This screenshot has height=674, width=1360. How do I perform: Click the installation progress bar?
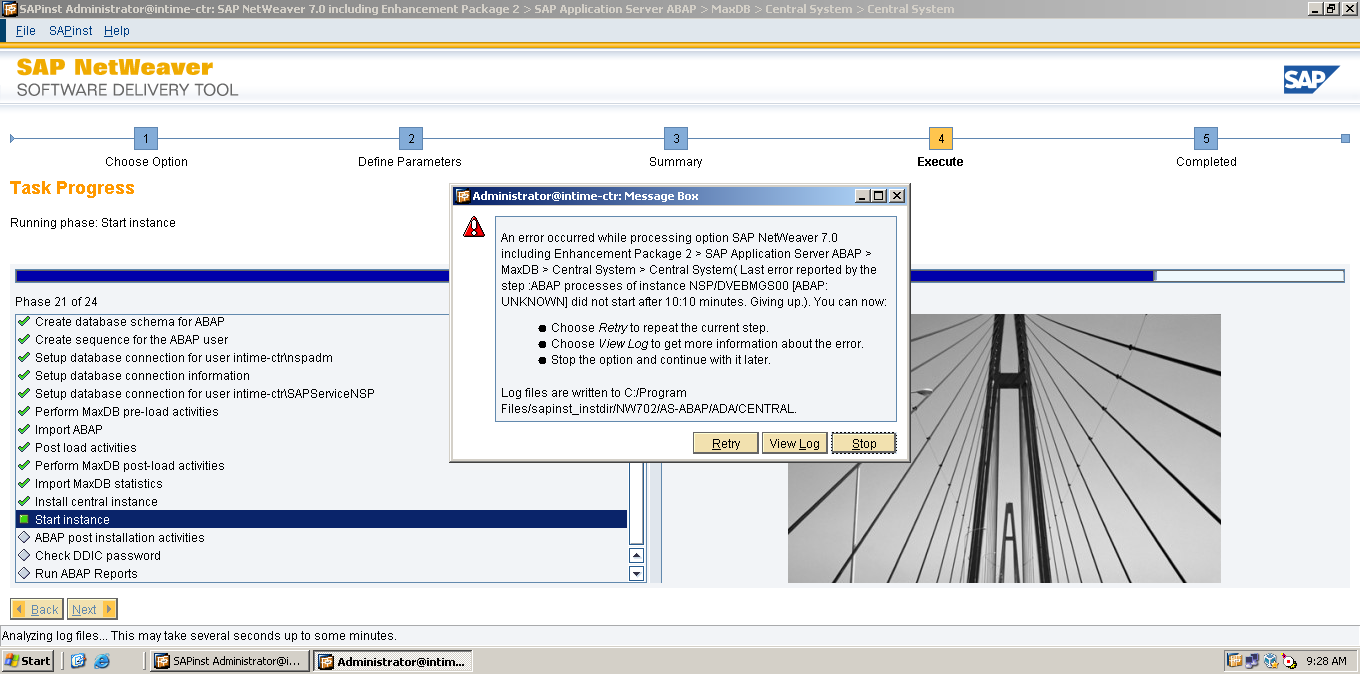pos(679,276)
